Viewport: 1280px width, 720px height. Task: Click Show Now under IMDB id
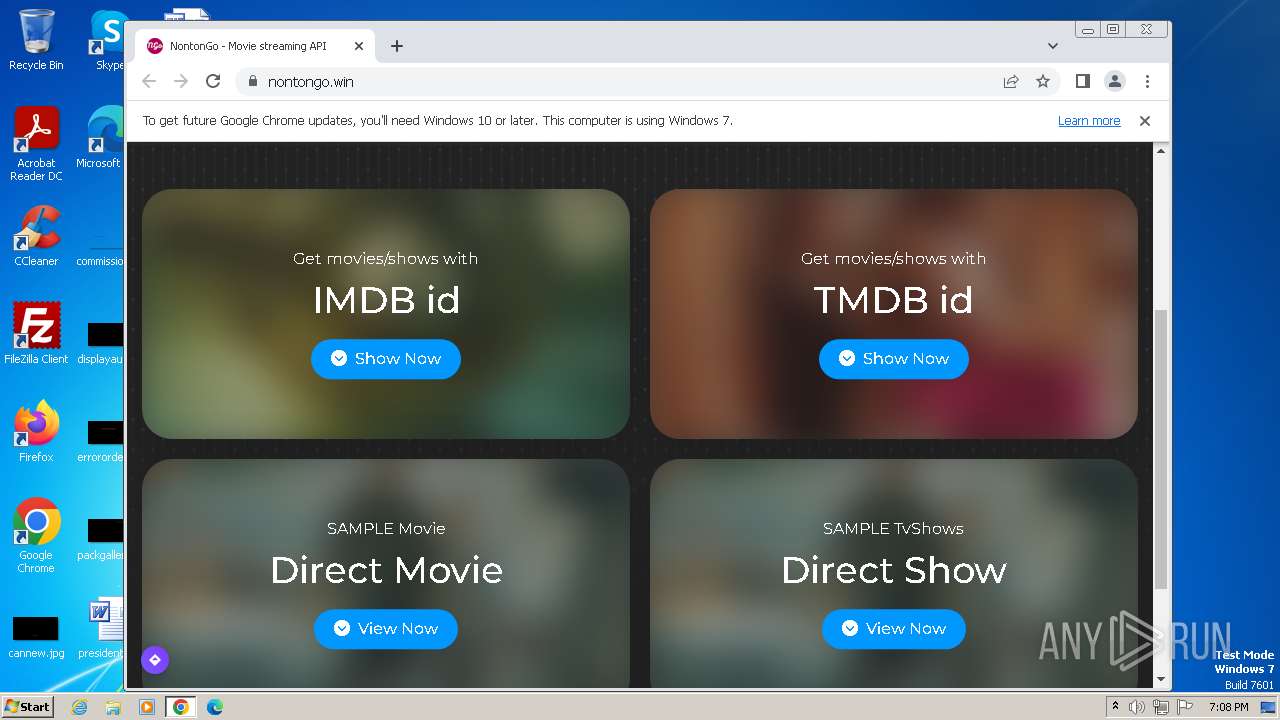386,359
